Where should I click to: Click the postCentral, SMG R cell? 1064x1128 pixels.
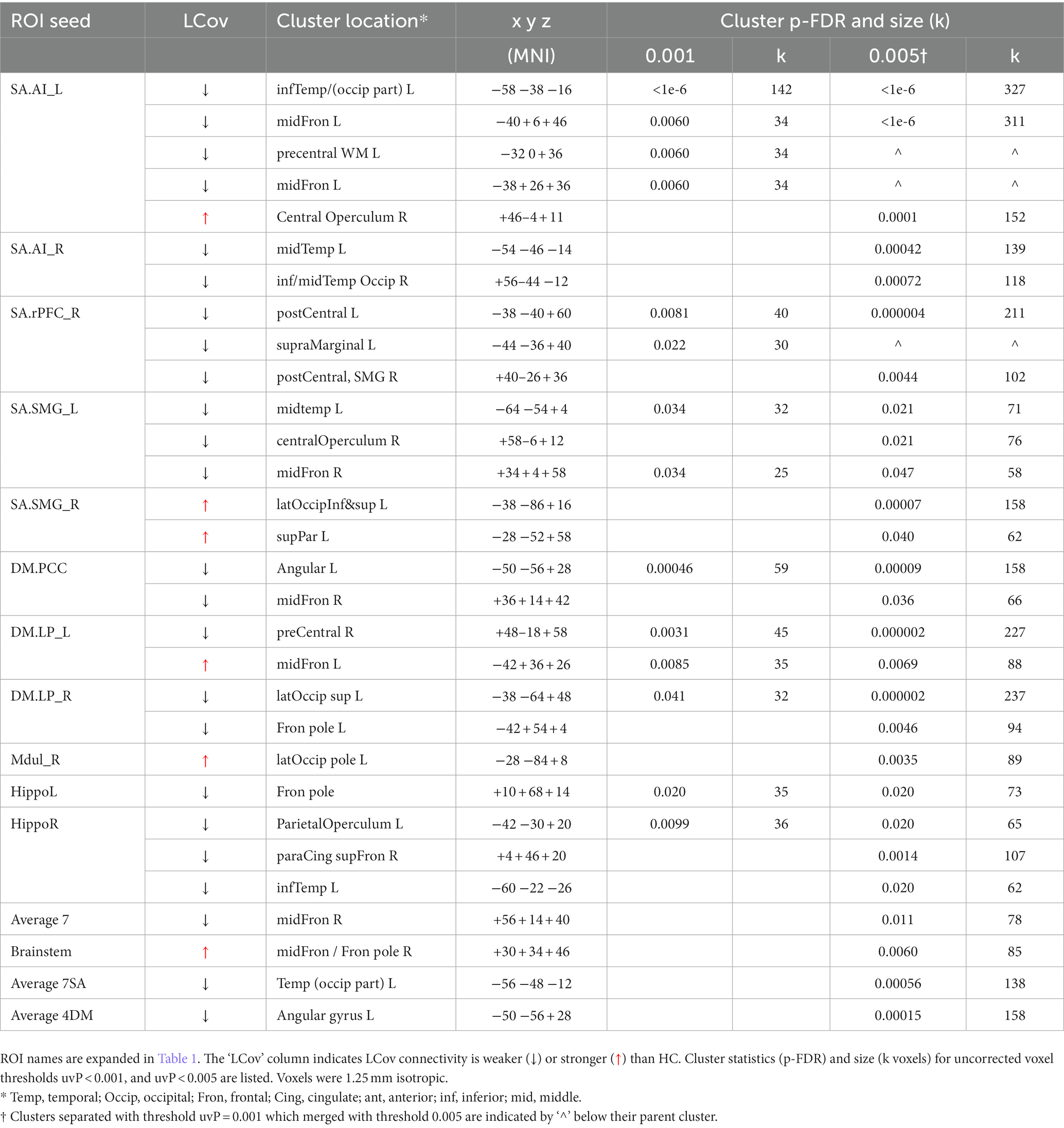337,377
